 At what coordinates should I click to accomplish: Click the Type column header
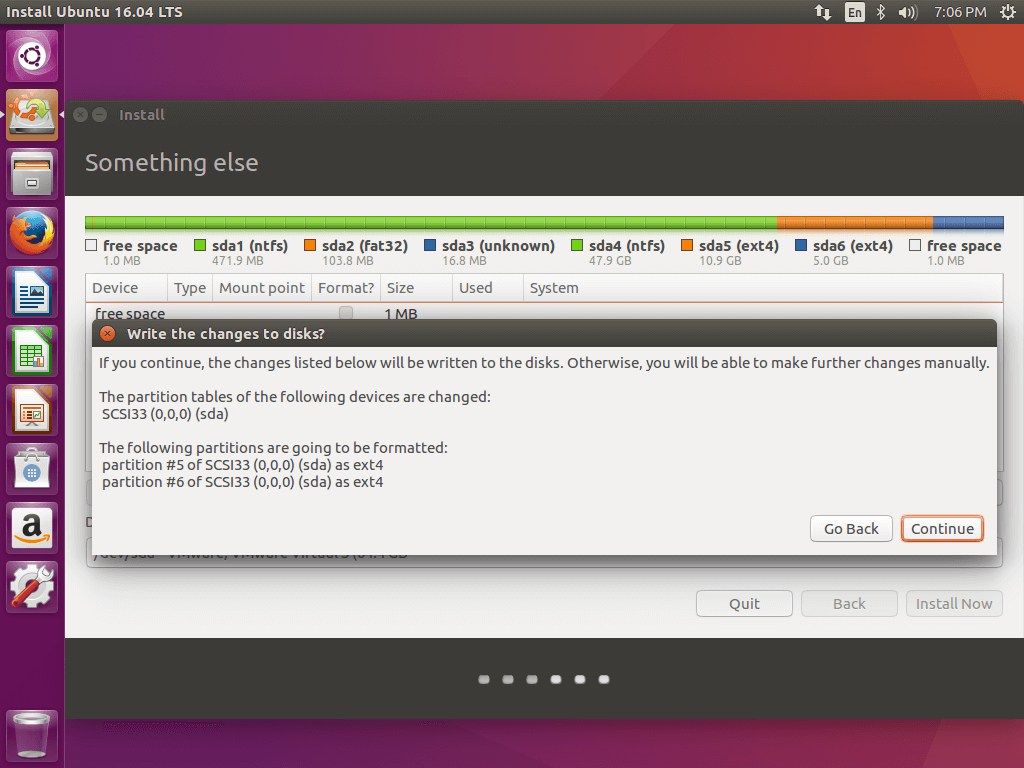[x=190, y=288]
